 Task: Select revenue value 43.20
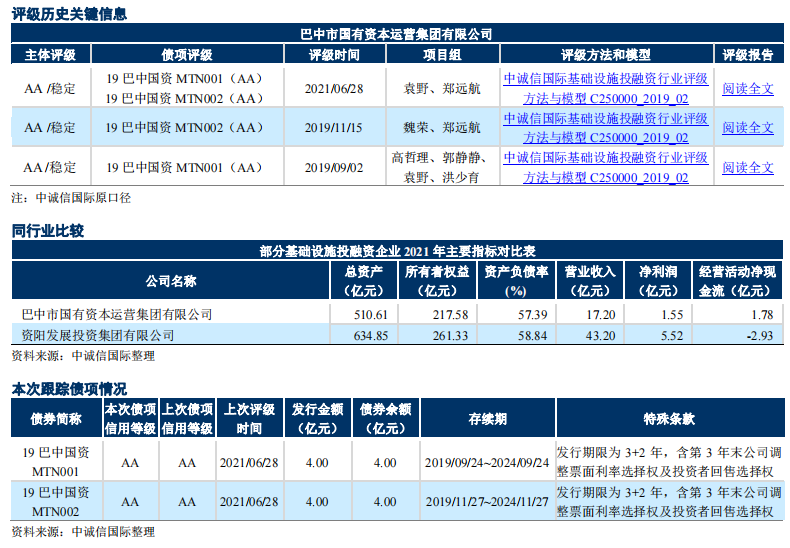click(601, 336)
